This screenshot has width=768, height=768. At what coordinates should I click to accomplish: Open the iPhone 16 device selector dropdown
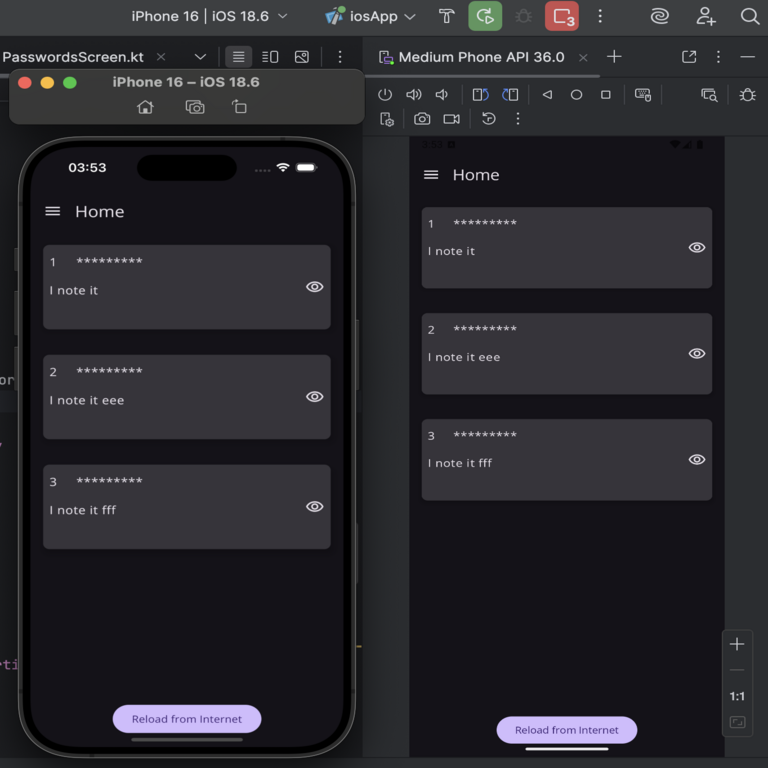pos(209,16)
